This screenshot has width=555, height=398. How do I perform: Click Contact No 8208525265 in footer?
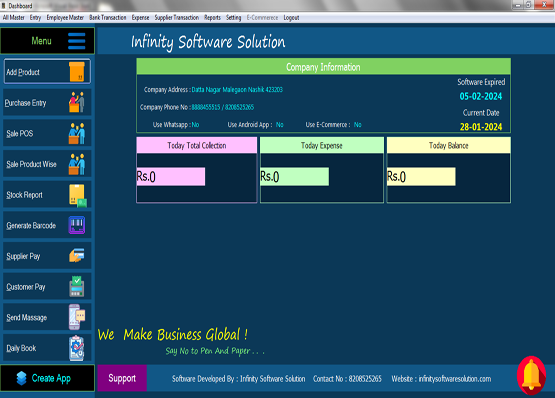pos(347,379)
